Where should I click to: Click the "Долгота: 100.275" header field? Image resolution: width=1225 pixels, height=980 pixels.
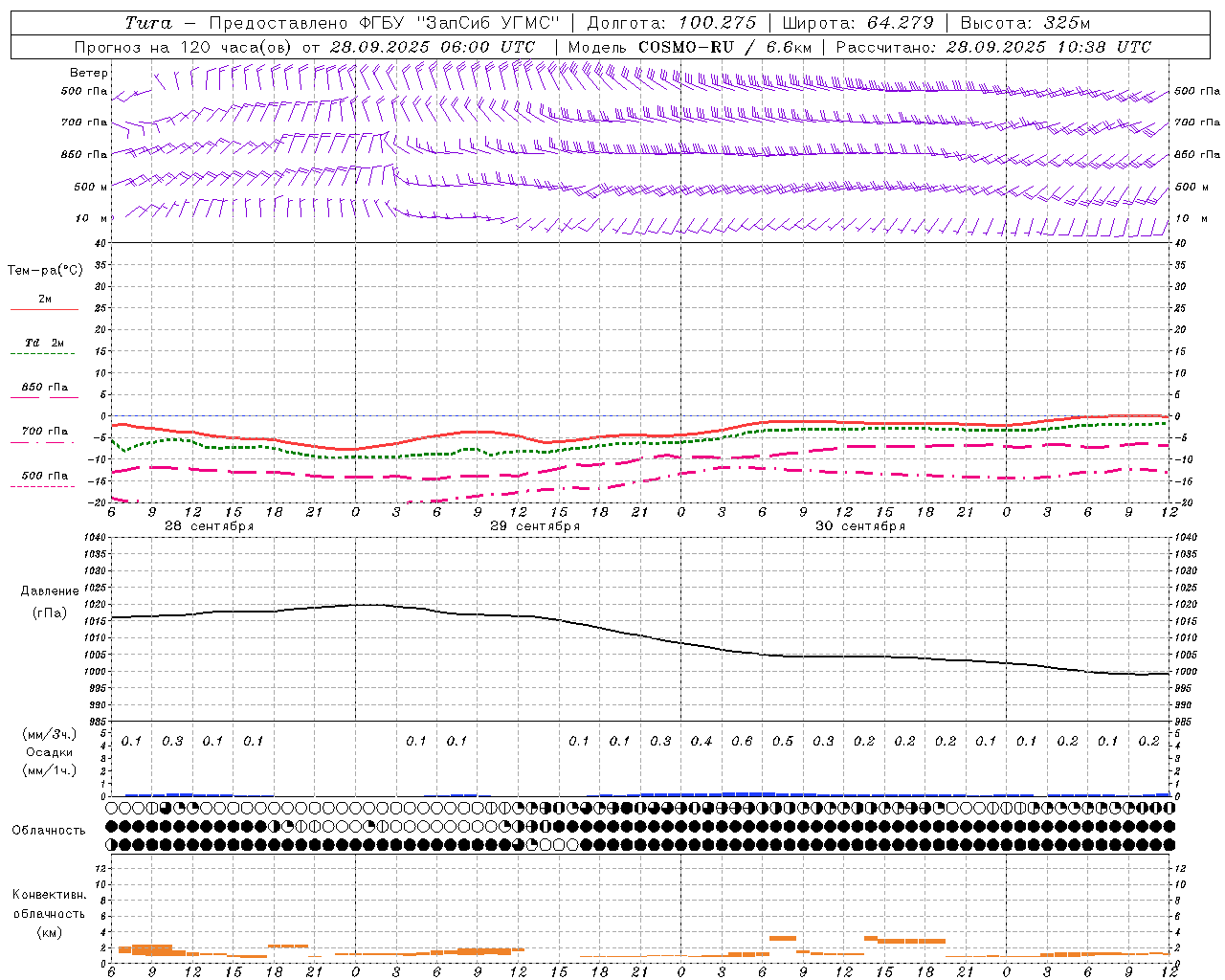pyautogui.click(x=671, y=23)
